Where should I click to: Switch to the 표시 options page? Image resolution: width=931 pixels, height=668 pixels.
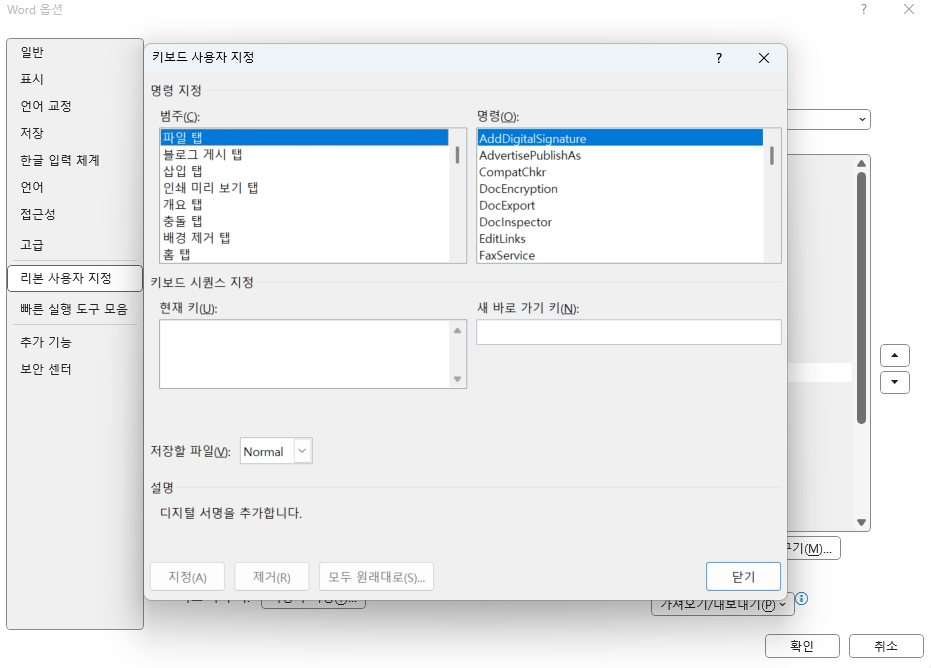(31, 79)
